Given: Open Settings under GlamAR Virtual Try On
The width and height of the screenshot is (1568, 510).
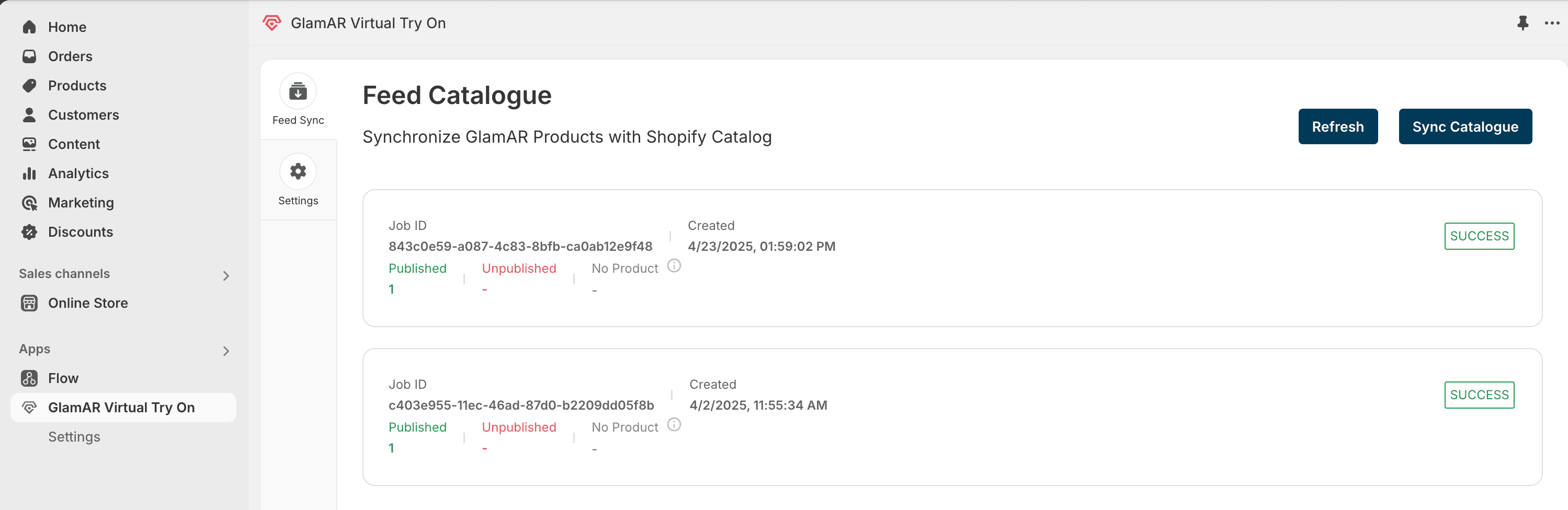Looking at the screenshot, I should [x=74, y=437].
